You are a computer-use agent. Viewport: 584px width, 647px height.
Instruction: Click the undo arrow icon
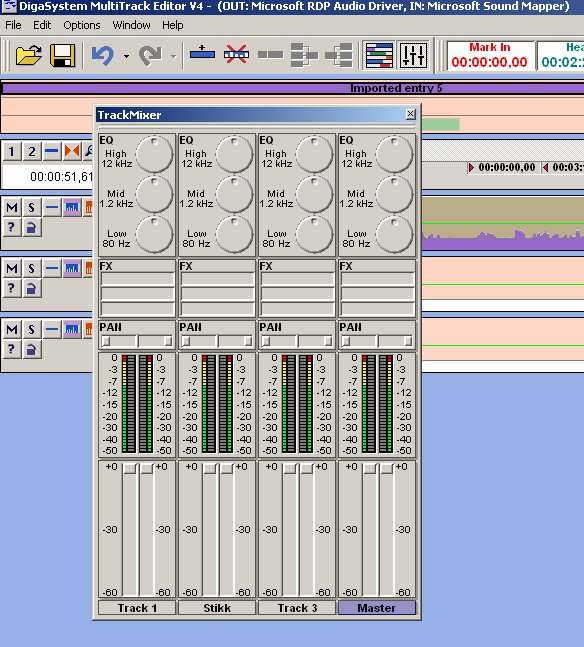click(x=102, y=55)
